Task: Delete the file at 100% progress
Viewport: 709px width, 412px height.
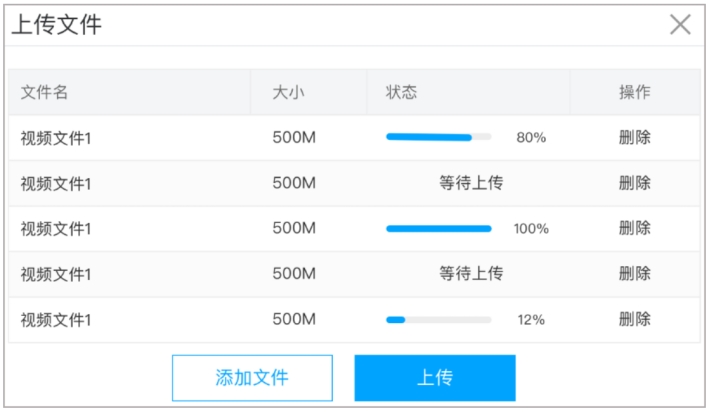Action: (x=634, y=228)
